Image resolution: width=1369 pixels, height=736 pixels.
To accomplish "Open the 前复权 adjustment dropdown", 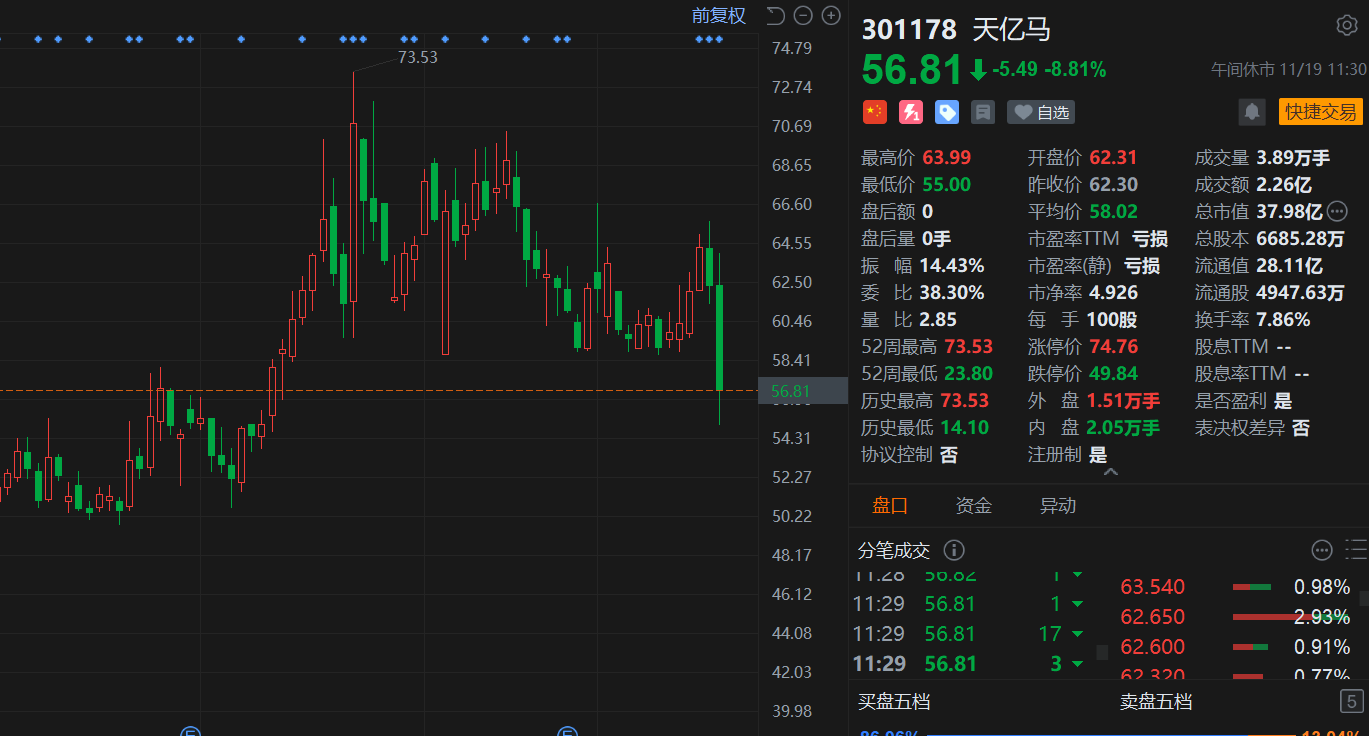I will click(x=719, y=15).
